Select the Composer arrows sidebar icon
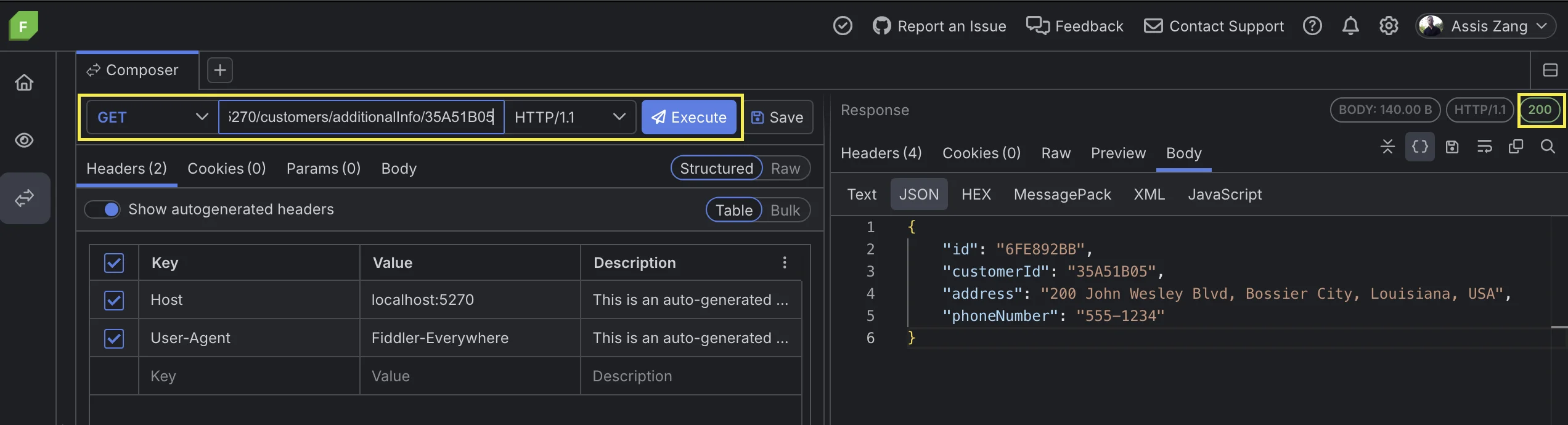The height and width of the screenshot is (425, 1568). (25, 198)
